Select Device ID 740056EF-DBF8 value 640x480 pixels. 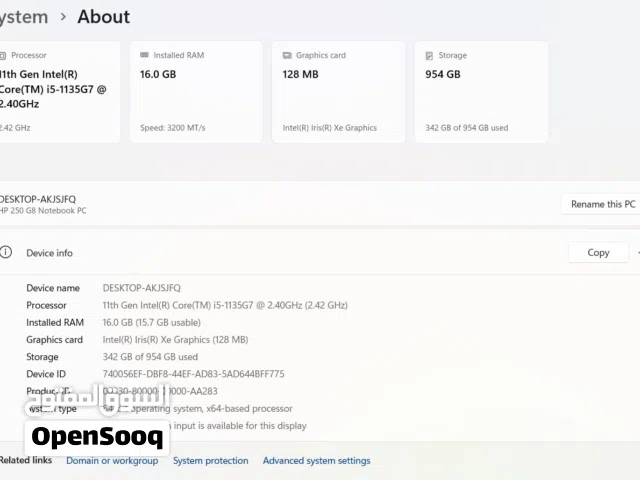(193, 374)
